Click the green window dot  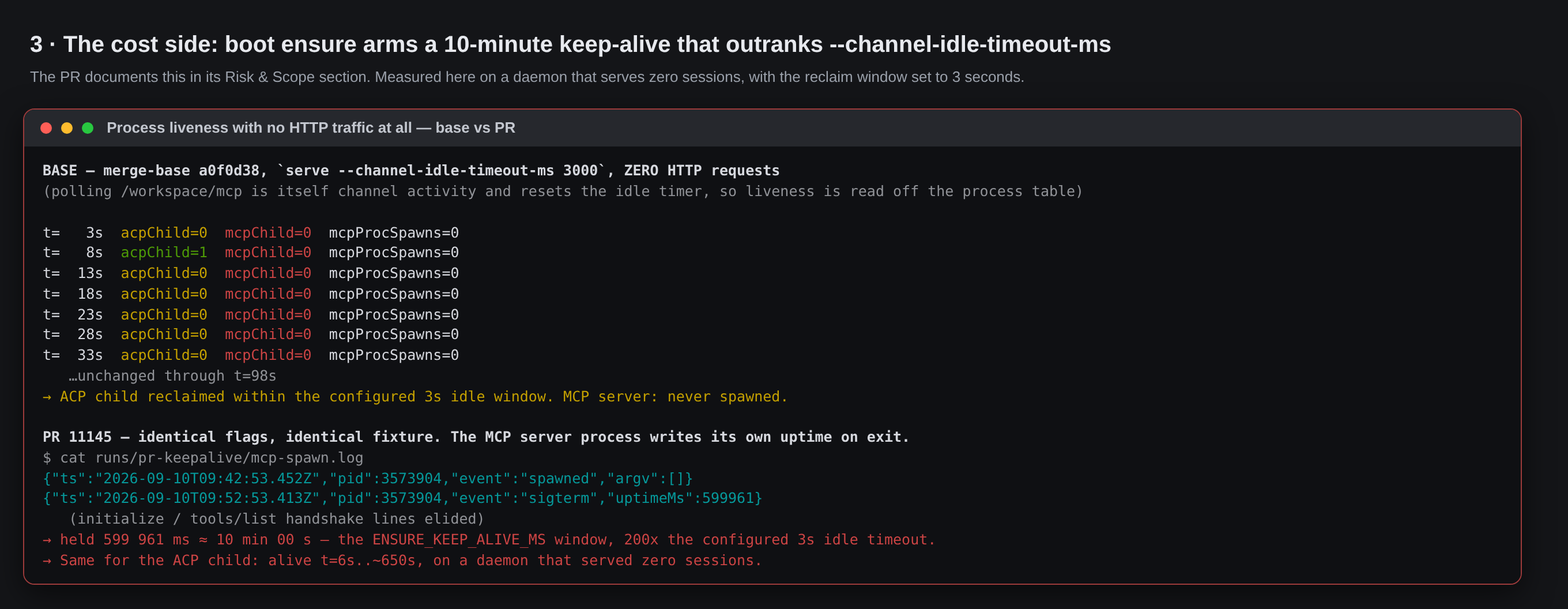(x=88, y=128)
